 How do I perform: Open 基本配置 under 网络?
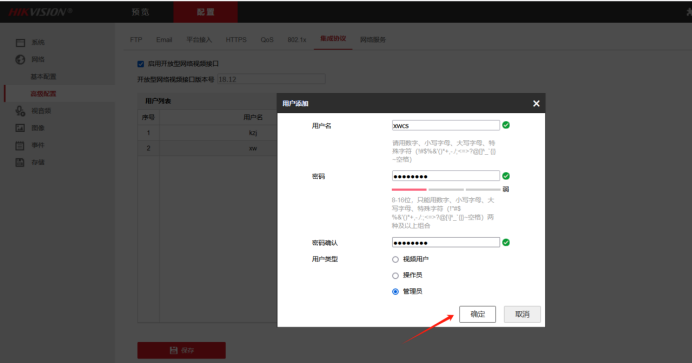click(43, 77)
